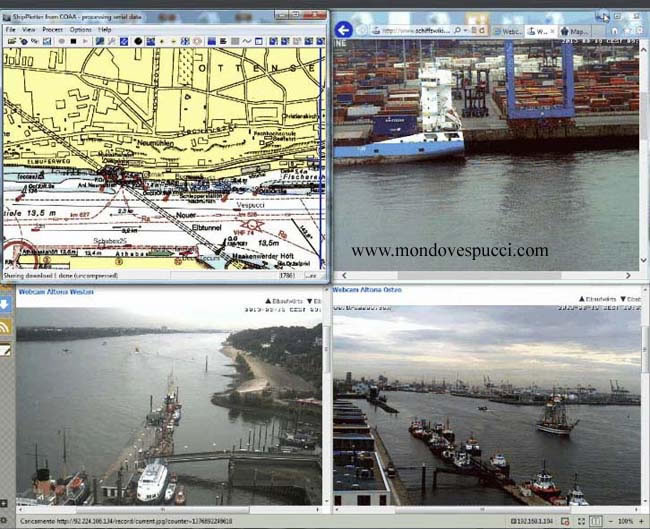This screenshot has width=650, height=529.
Task: Switch to the Webc... browser tab
Action: coord(507,31)
